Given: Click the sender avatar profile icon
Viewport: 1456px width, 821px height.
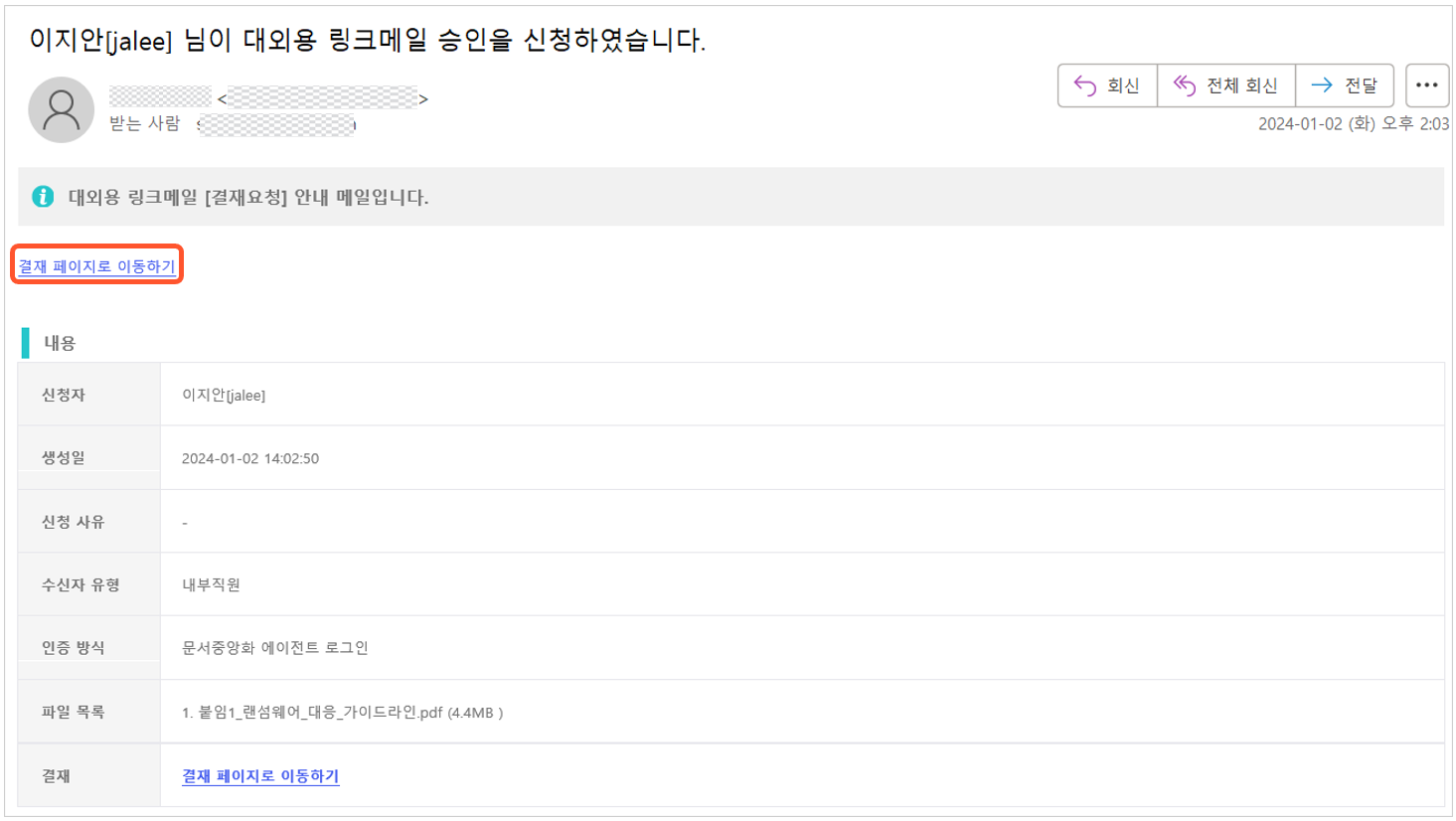Looking at the screenshot, I should [62, 109].
